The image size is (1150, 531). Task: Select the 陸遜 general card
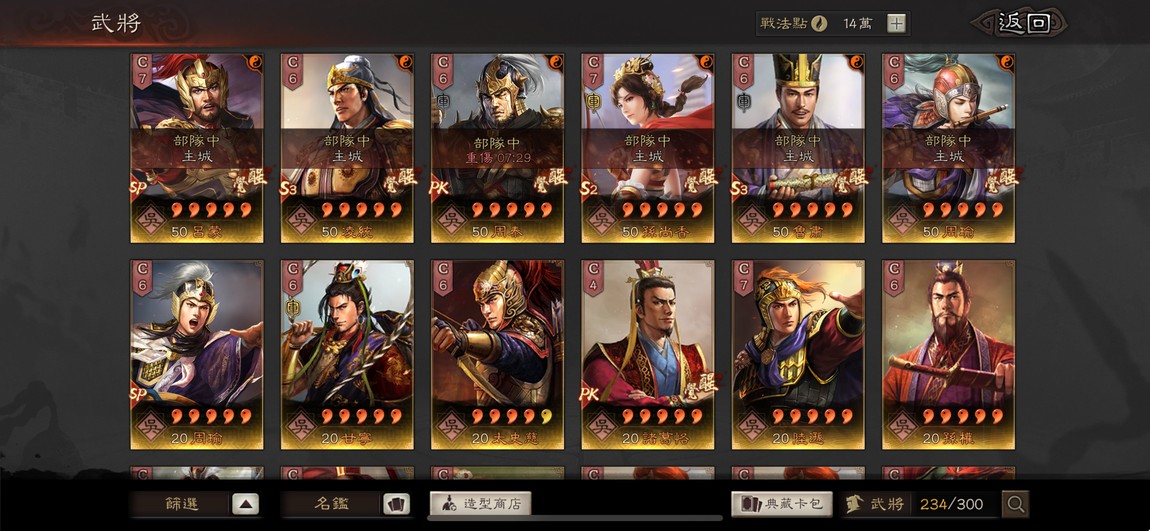(x=798, y=354)
